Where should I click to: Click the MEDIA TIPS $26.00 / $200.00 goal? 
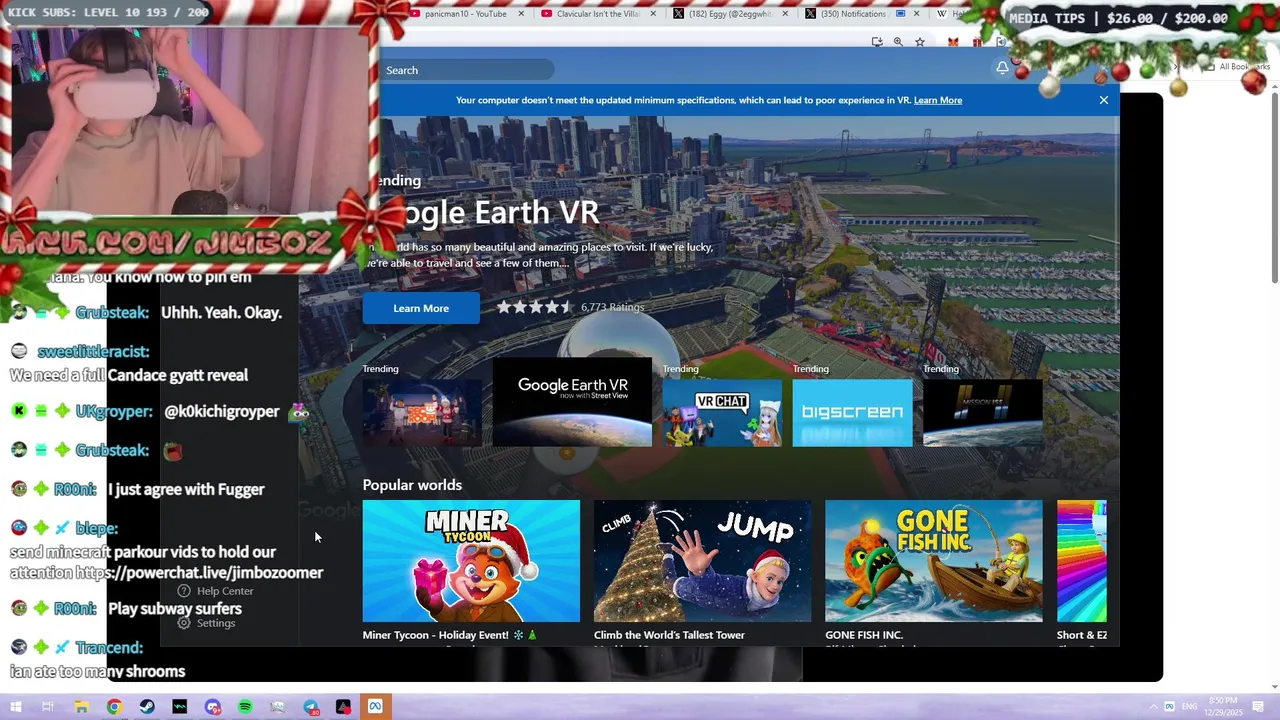click(x=1118, y=18)
